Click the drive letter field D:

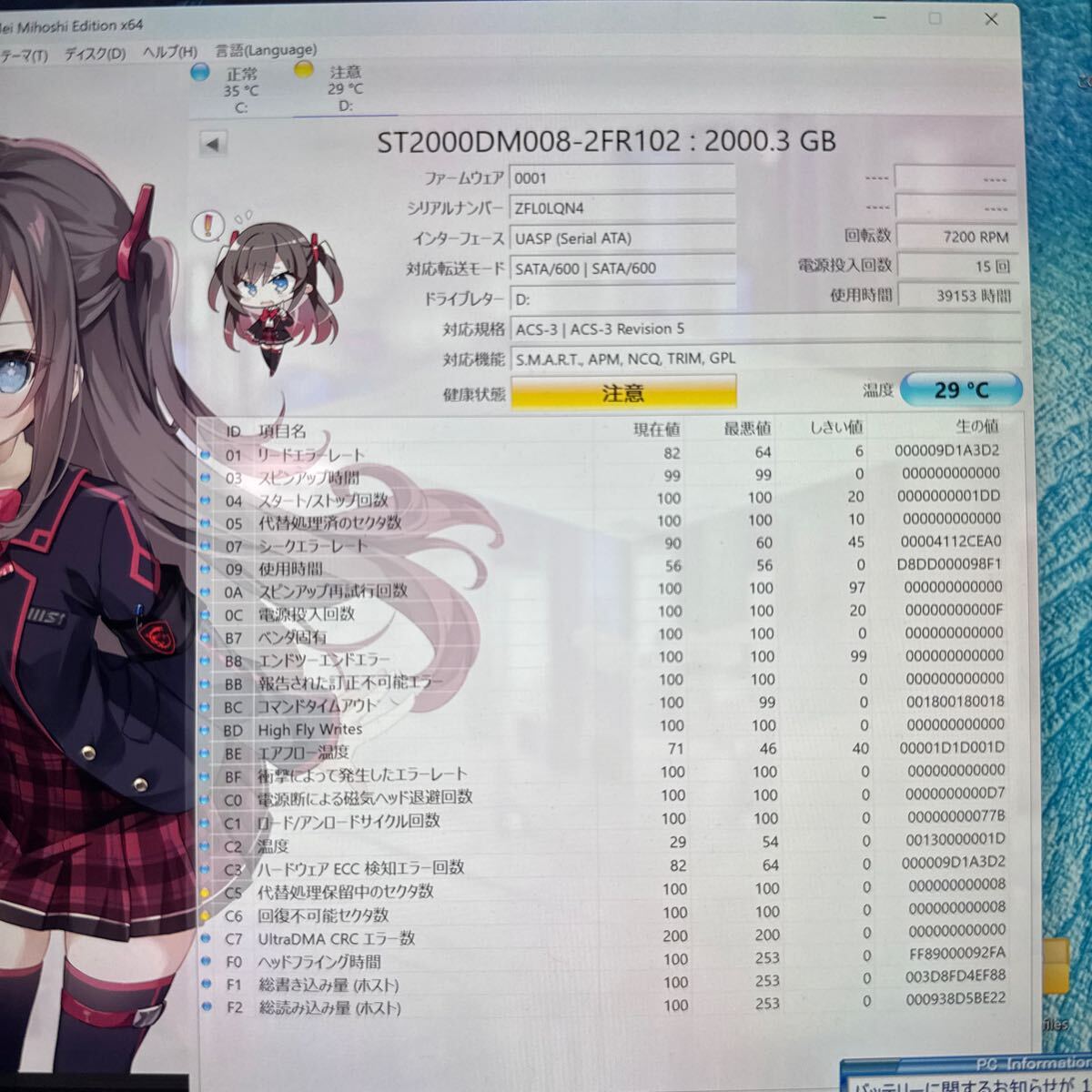[622, 298]
